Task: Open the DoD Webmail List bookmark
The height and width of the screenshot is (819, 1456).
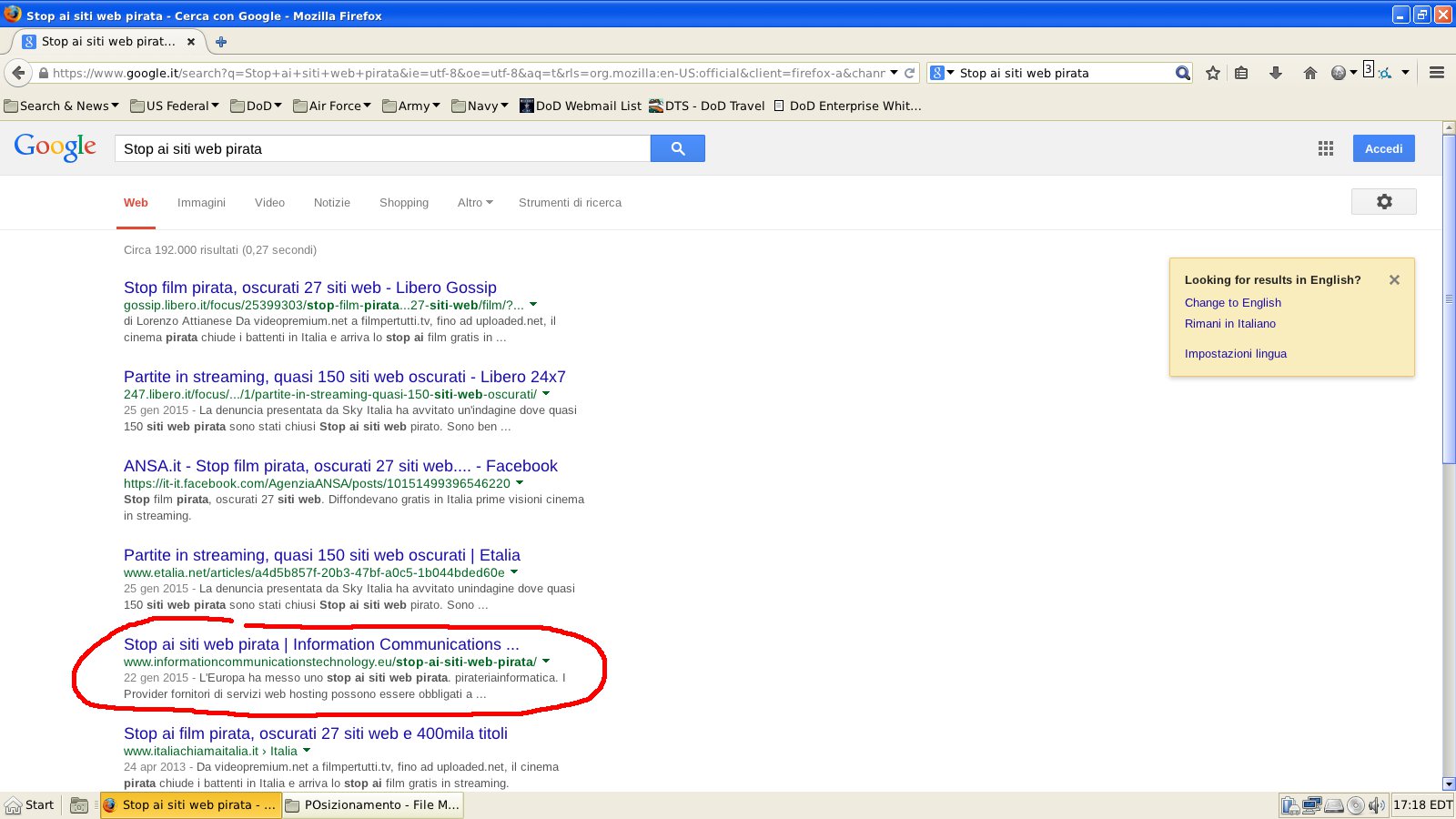Action: (581, 106)
